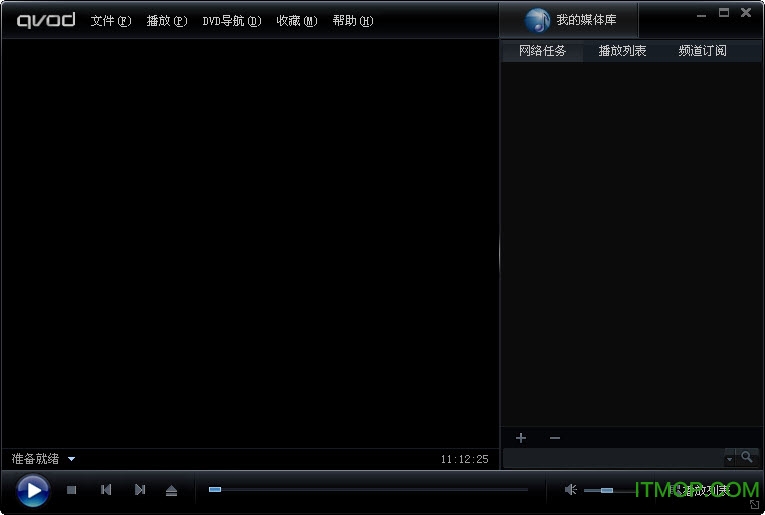Open the 收藏(M) menu
Screen dimensions: 765x515
click(x=297, y=21)
